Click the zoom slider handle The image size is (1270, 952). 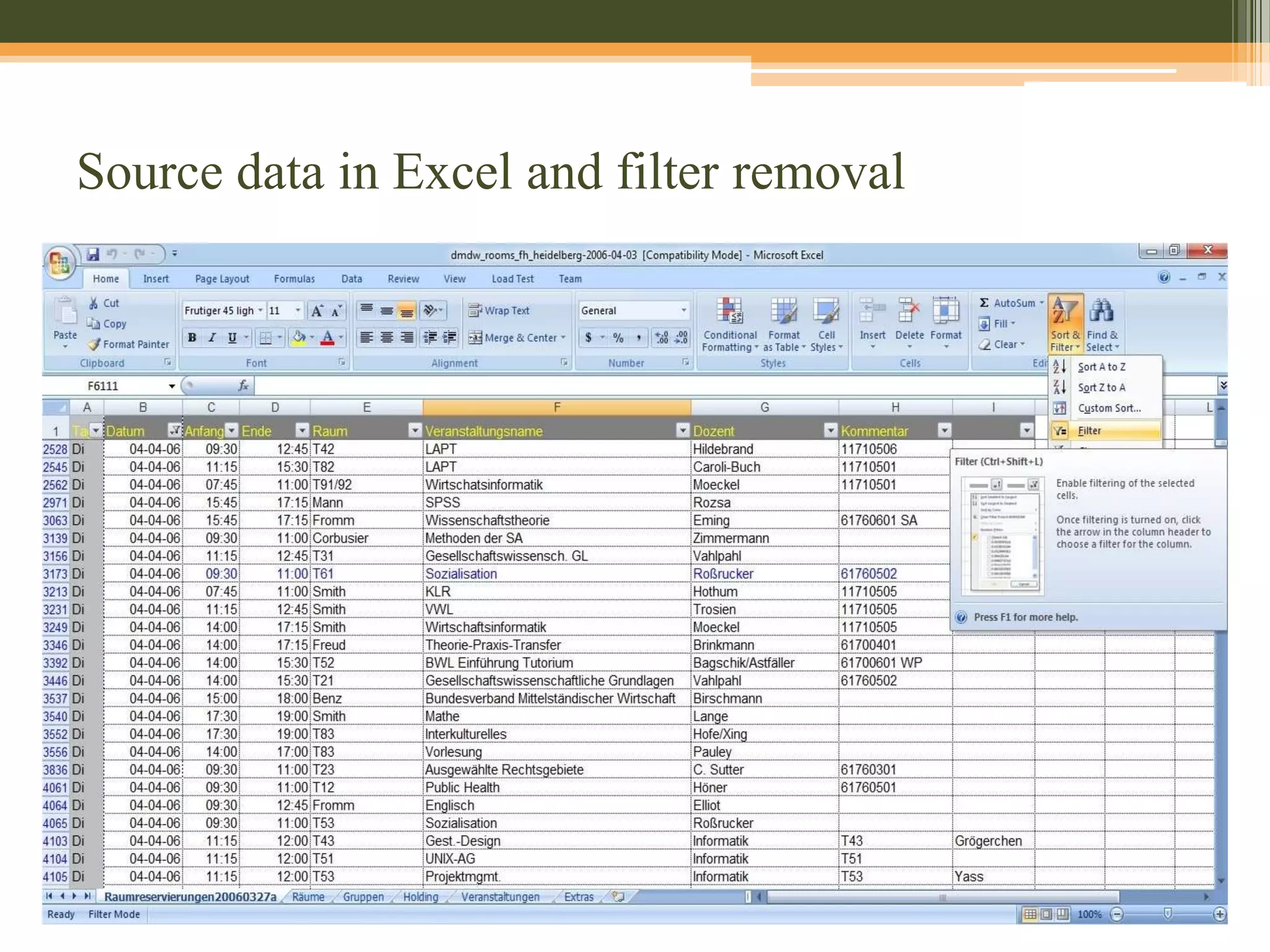point(1167,914)
